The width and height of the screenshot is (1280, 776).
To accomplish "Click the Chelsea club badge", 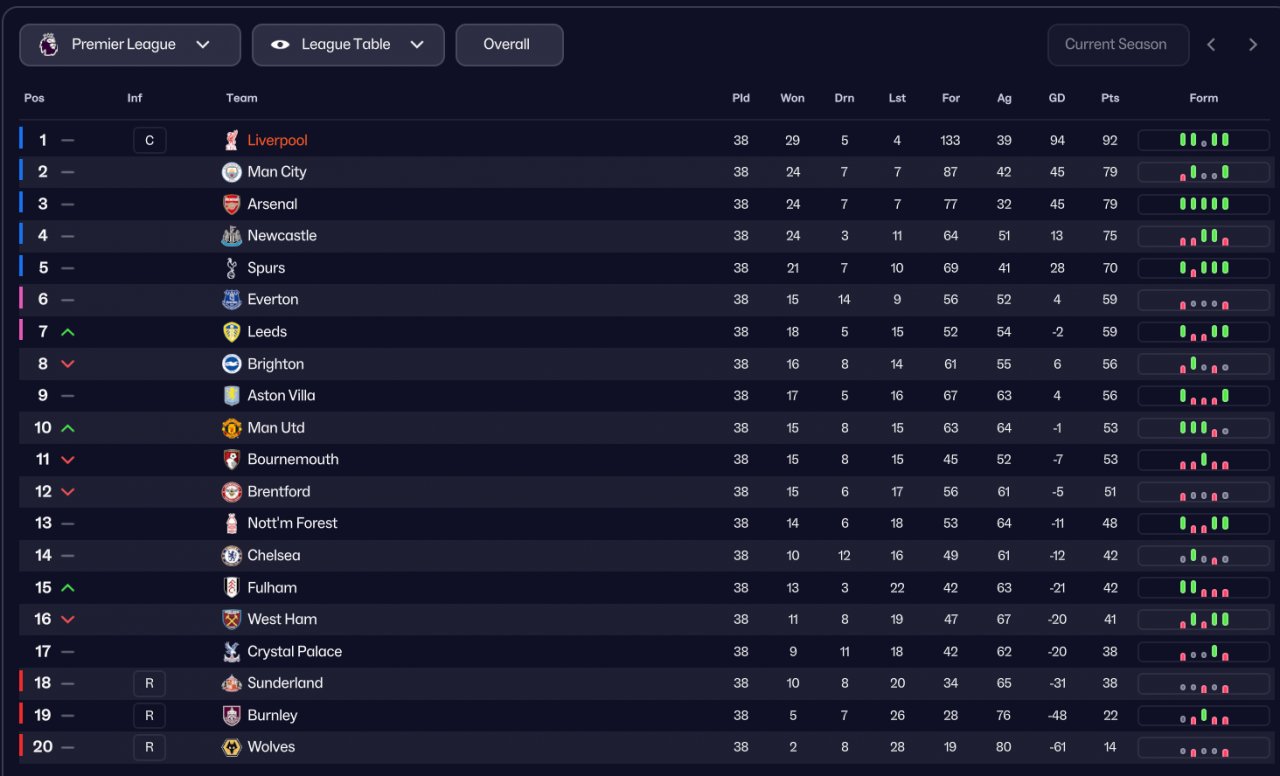I will click(231, 556).
